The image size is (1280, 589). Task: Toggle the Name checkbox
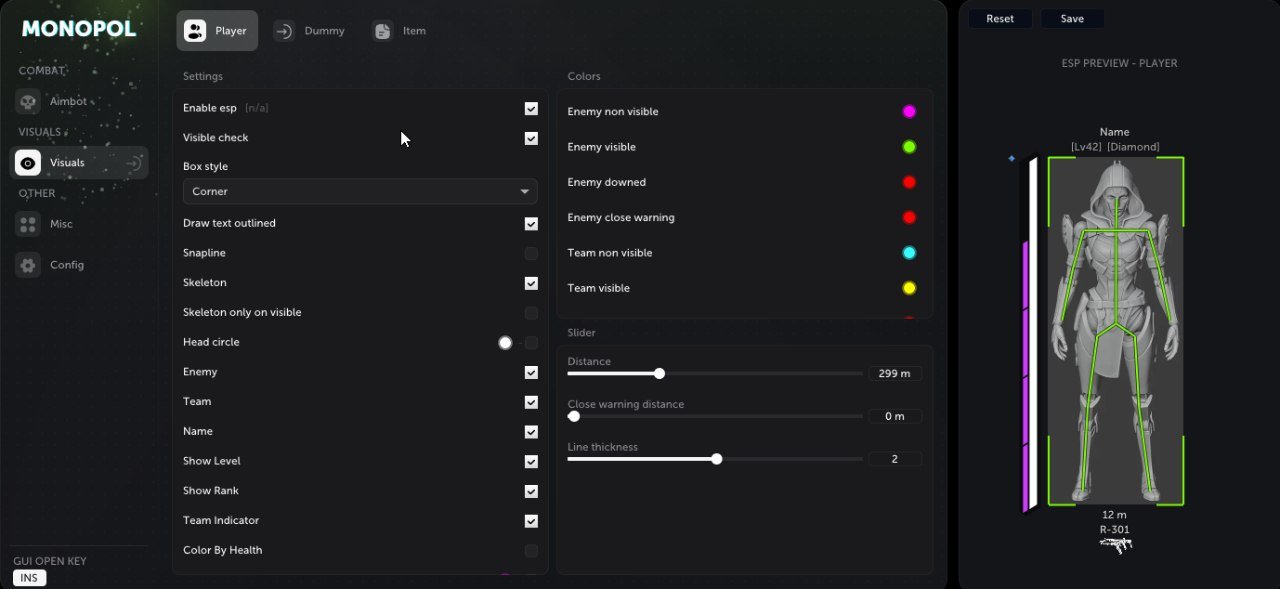click(x=531, y=432)
